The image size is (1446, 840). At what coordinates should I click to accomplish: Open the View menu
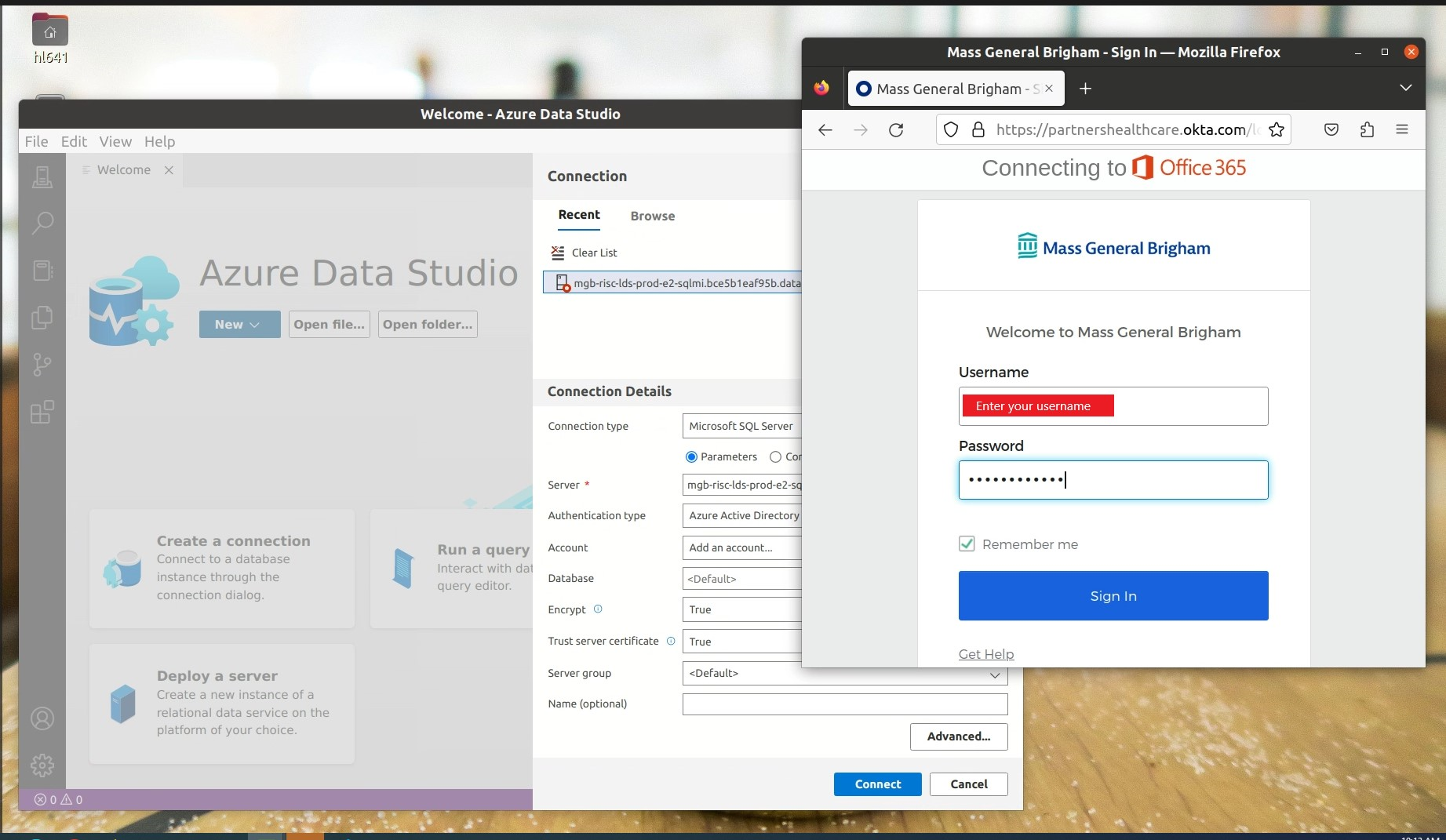(x=115, y=141)
